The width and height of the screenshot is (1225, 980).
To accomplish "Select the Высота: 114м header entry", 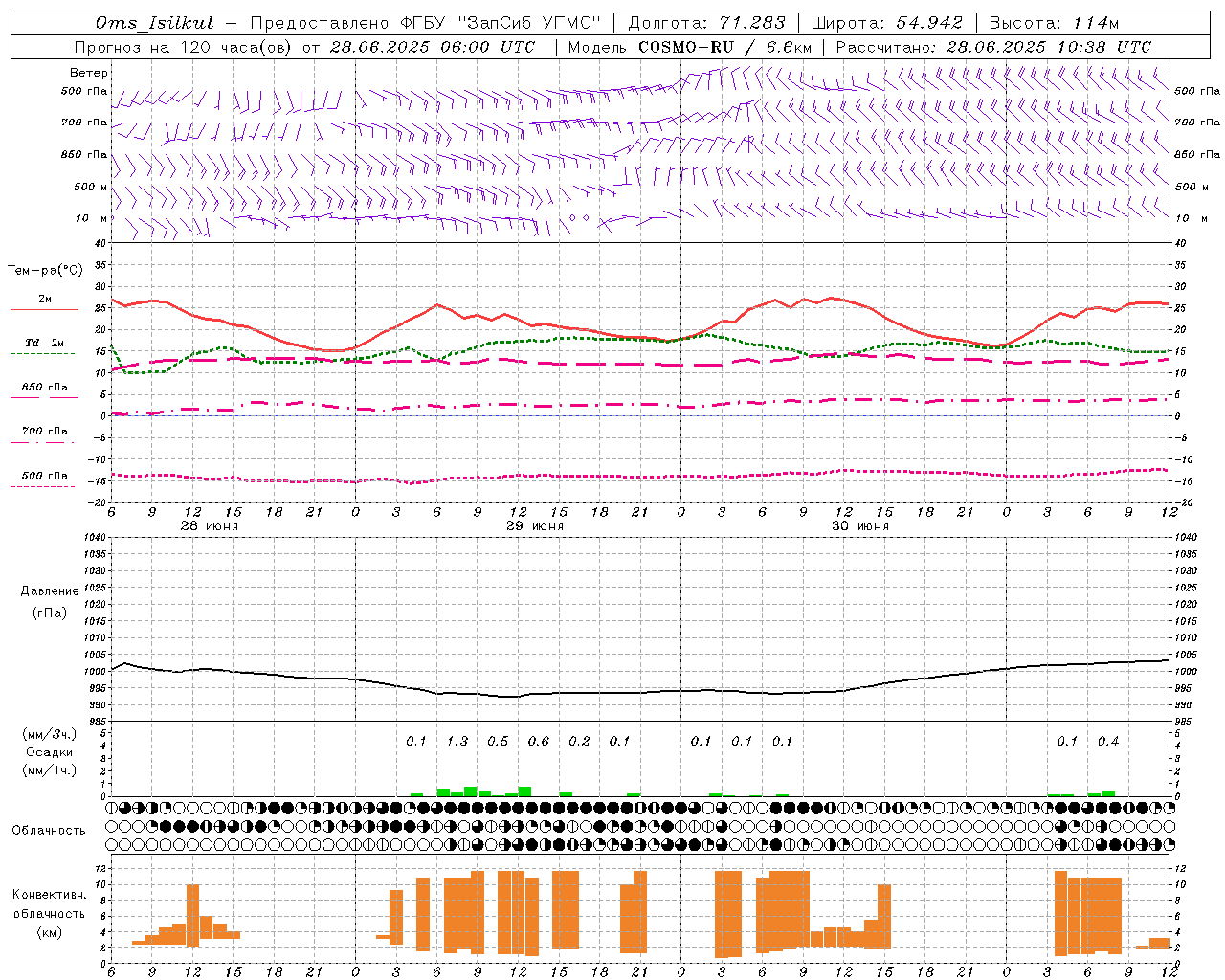I will pyautogui.click(x=1054, y=23).
